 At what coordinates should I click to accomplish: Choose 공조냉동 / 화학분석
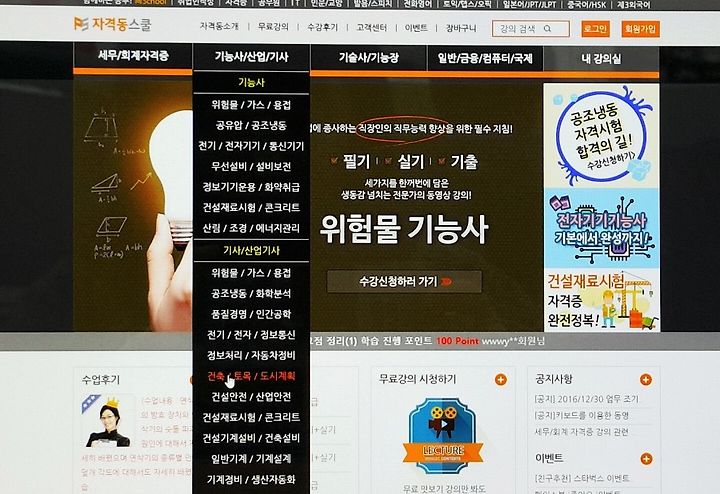[251, 293]
